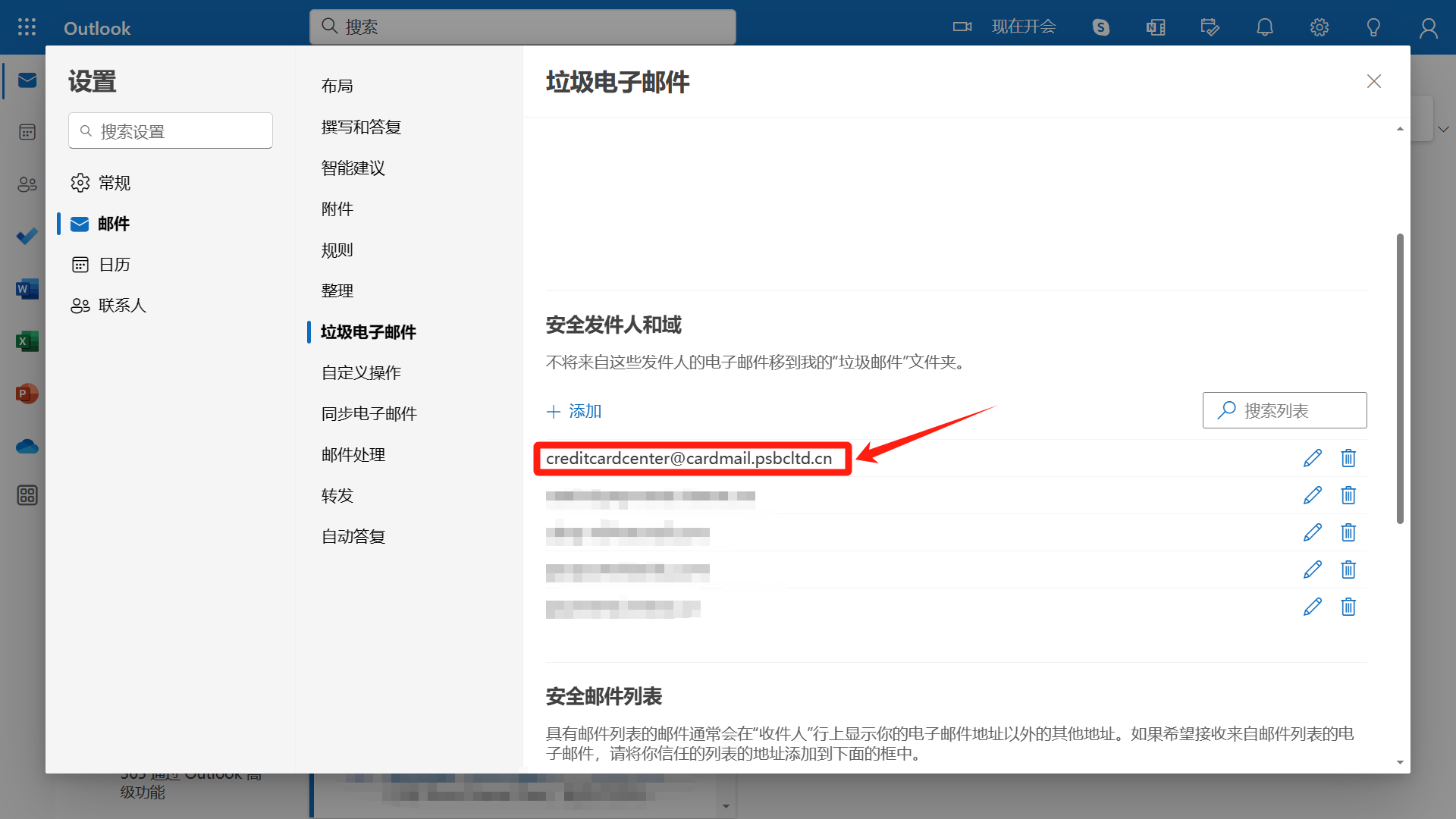The image size is (1456, 819).
Task: Edit the creditcardcenter@cardmail.psbcltd.cn sender entry
Action: (x=1313, y=458)
